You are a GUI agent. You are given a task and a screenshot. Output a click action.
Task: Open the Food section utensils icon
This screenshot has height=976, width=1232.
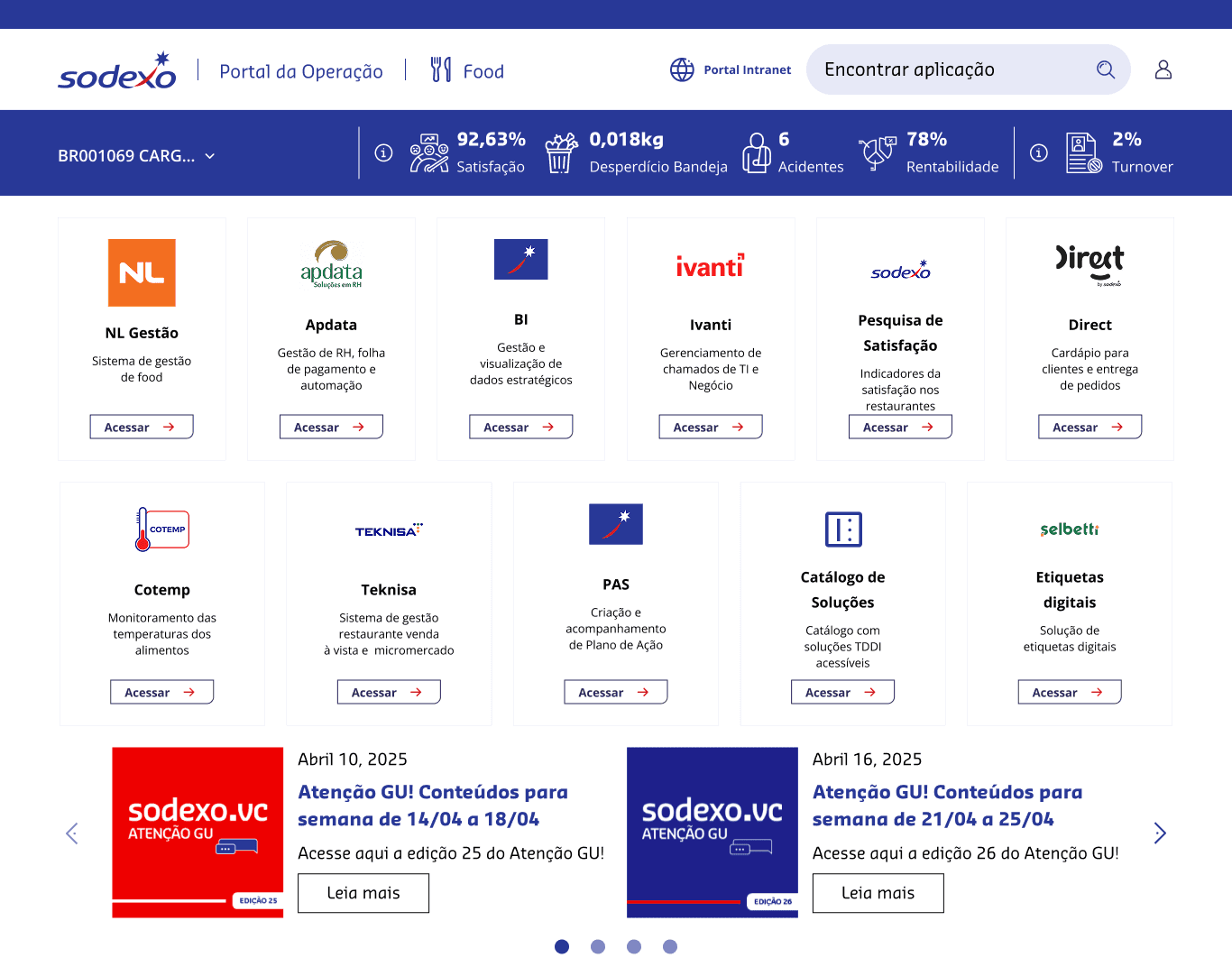441,69
